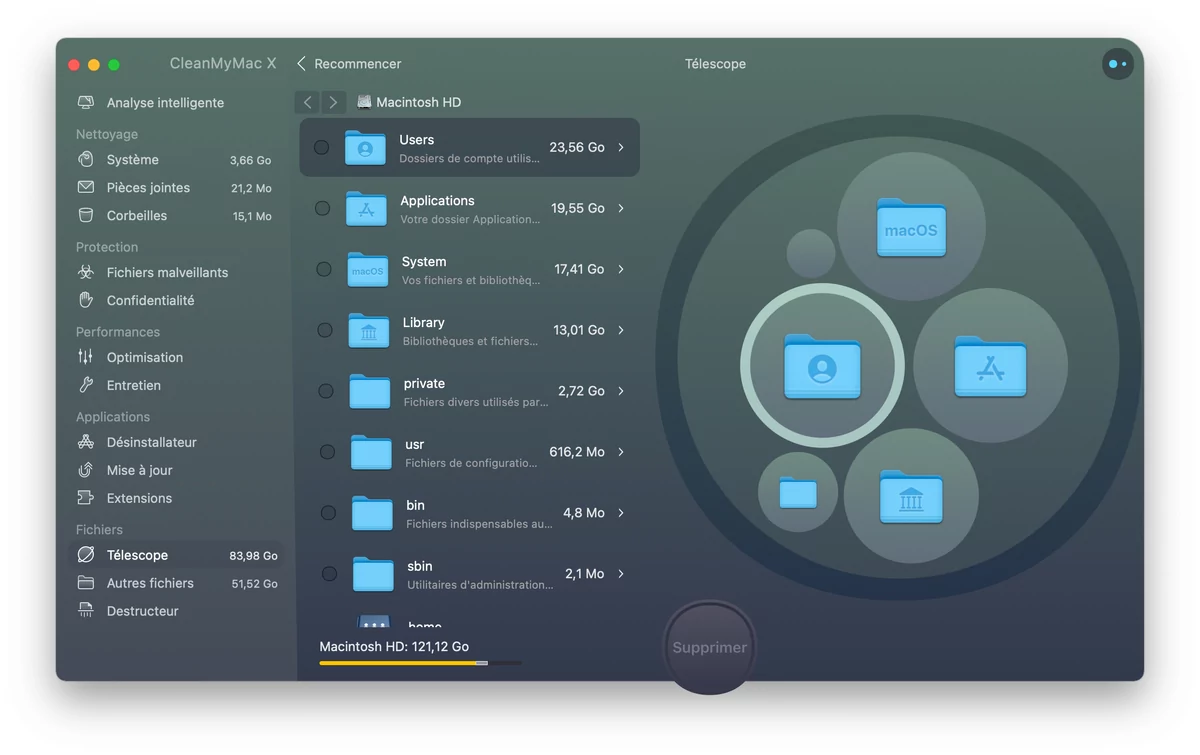Click the Applications folder icon in list
The width and height of the screenshot is (1200, 755).
[x=366, y=209]
